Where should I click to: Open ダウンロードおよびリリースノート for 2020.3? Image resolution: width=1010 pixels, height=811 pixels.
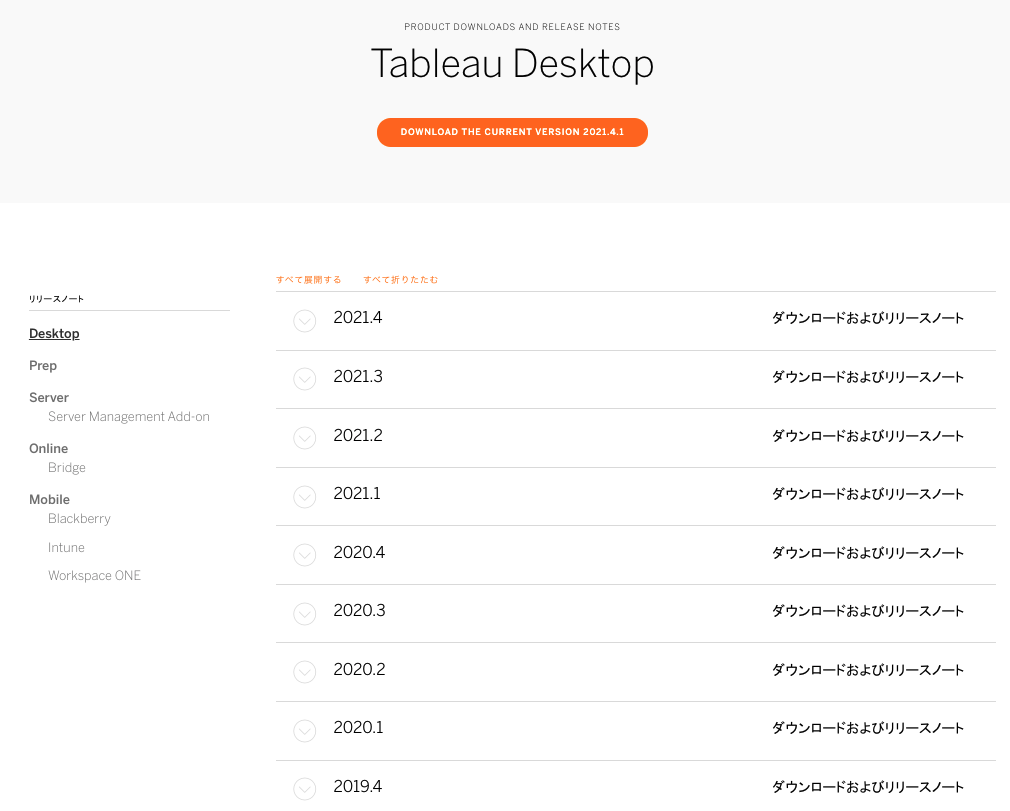pyautogui.click(x=868, y=611)
